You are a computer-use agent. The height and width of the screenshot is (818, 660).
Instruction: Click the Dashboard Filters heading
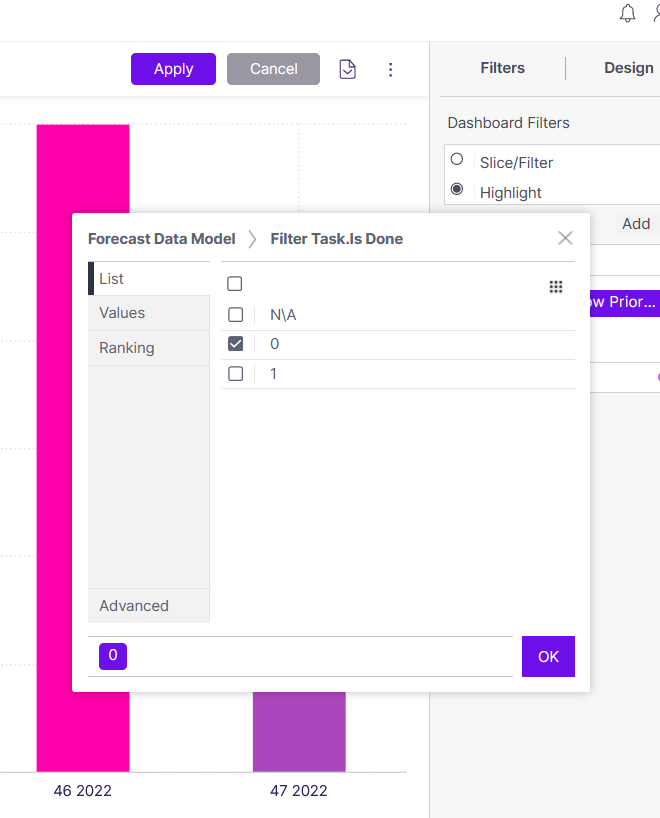click(x=508, y=123)
